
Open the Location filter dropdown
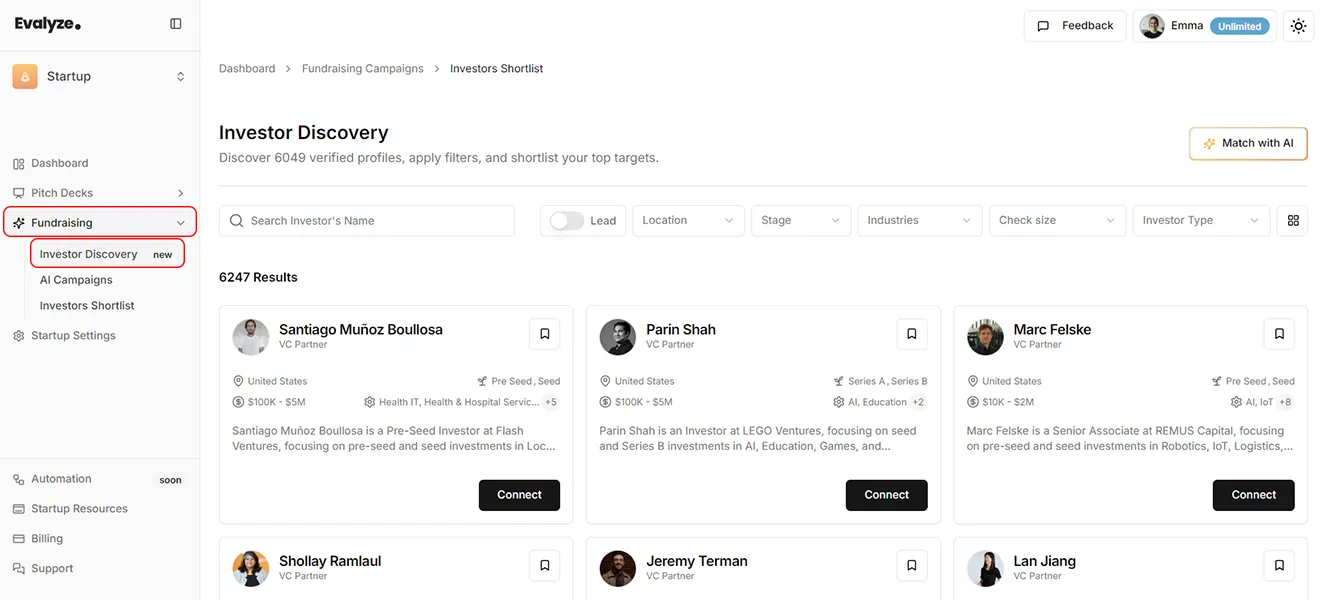tap(687, 220)
